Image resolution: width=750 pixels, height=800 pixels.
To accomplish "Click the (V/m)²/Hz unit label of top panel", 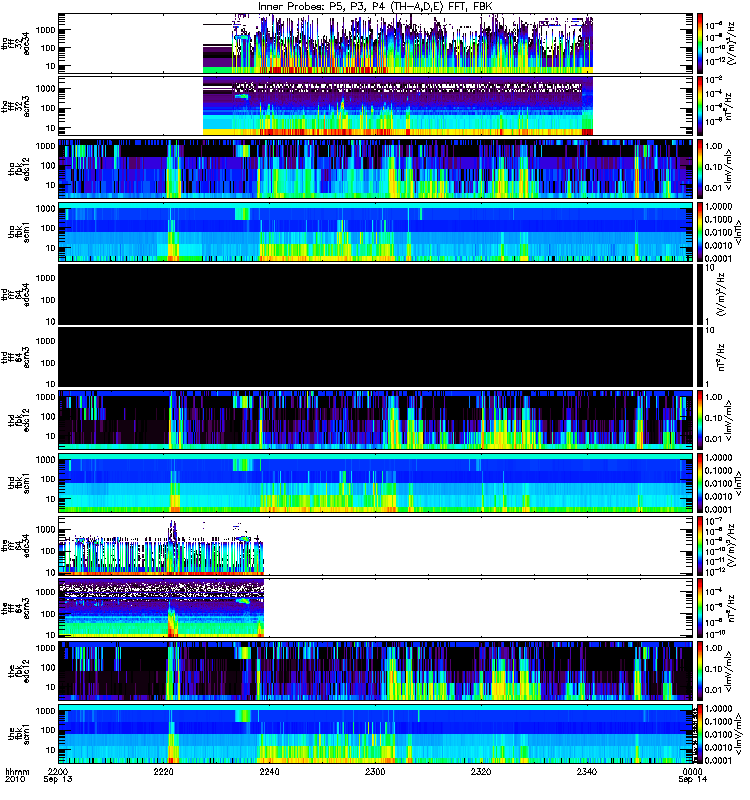I will 731,43.
